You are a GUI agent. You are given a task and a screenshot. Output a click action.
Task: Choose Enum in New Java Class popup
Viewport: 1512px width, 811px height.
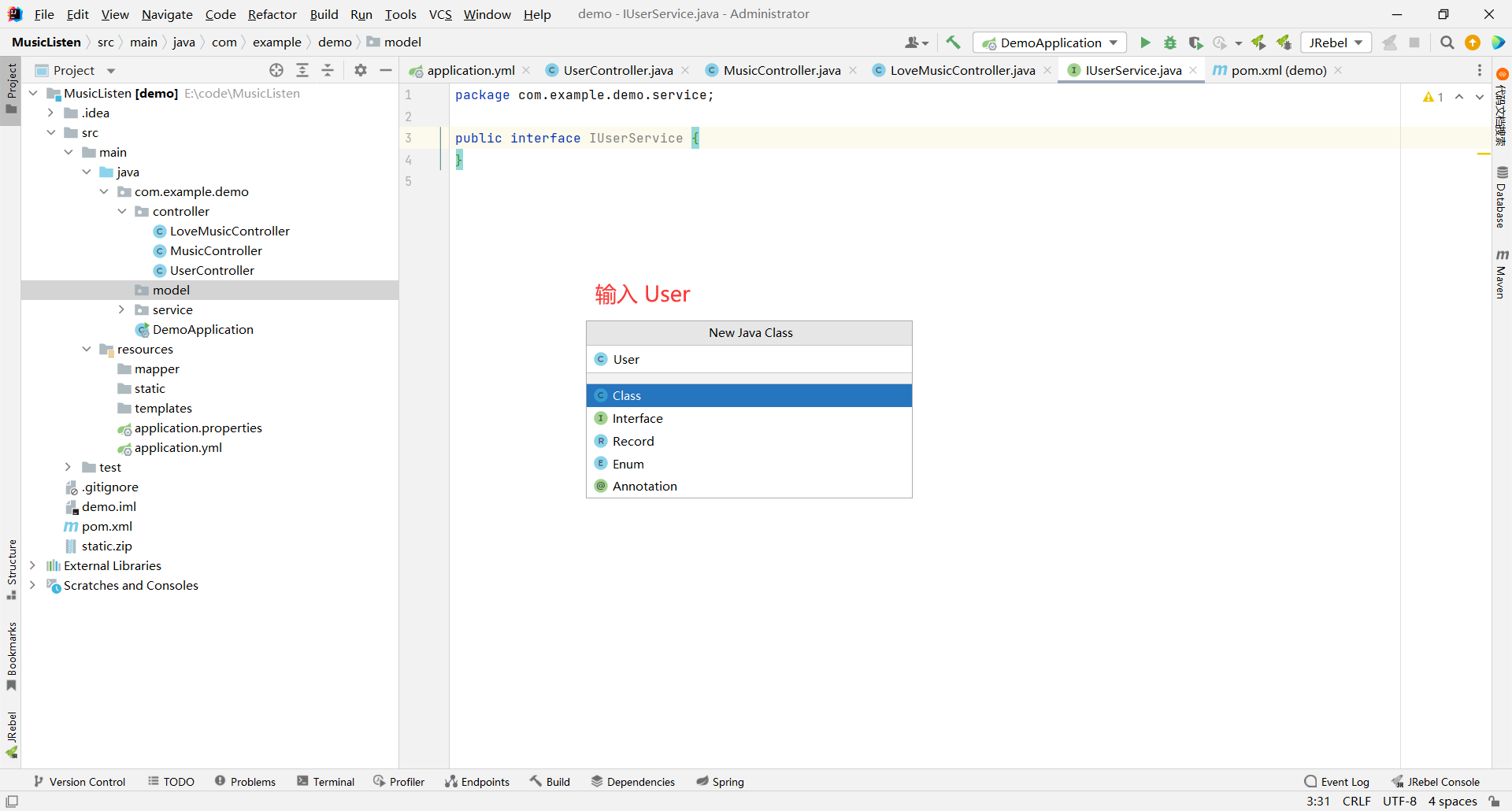pyautogui.click(x=628, y=464)
